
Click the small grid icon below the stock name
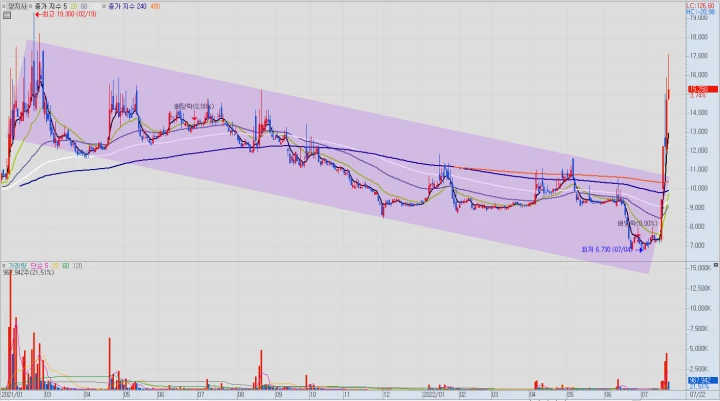7,15
